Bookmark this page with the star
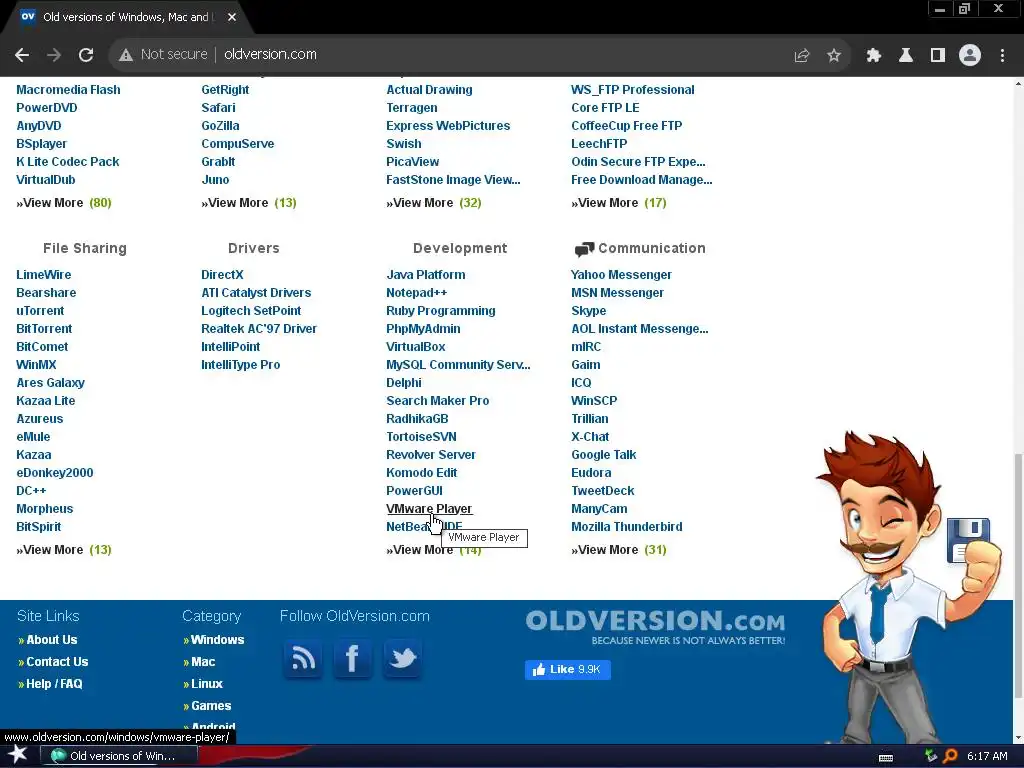Image resolution: width=1024 pixels, height=768 pixels. coord(834,56)
